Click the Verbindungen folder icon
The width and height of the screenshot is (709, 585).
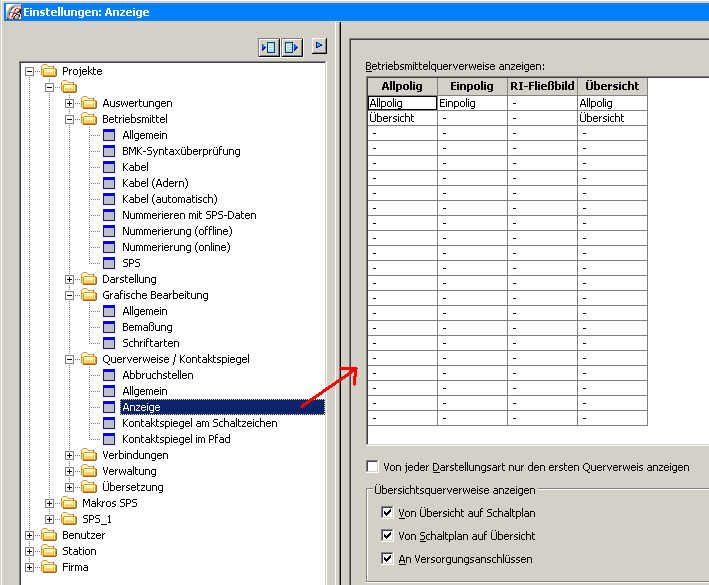(x=89, y=455)
